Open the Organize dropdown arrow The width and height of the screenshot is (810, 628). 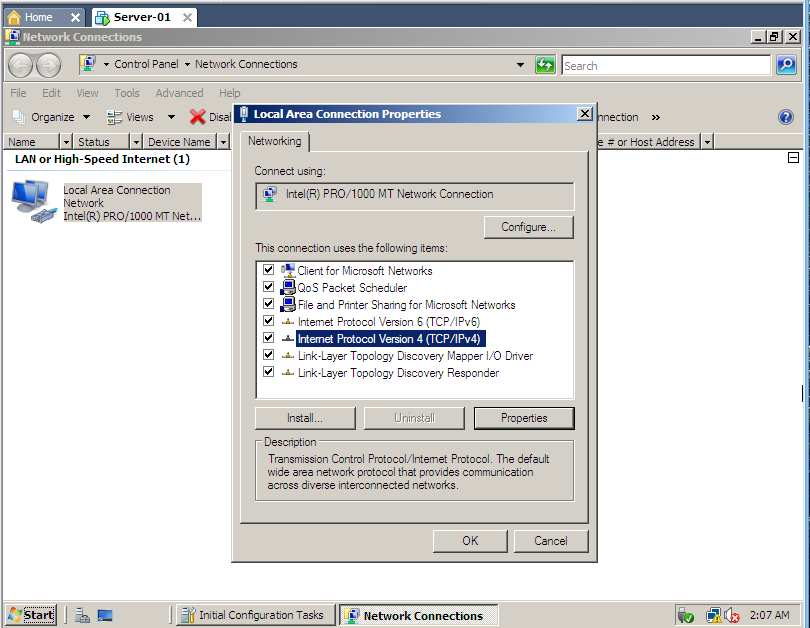pyautogui.click(x=87, y=117)
